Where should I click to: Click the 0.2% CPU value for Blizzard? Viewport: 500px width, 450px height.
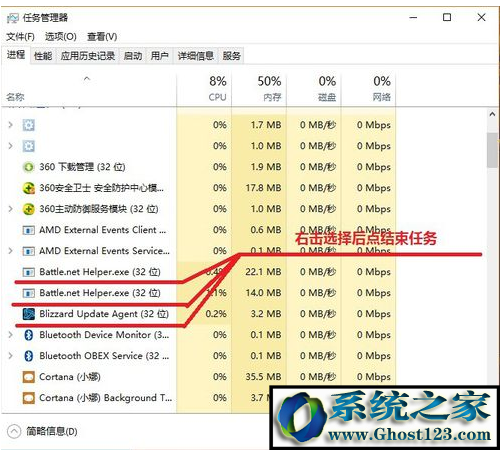216,314
